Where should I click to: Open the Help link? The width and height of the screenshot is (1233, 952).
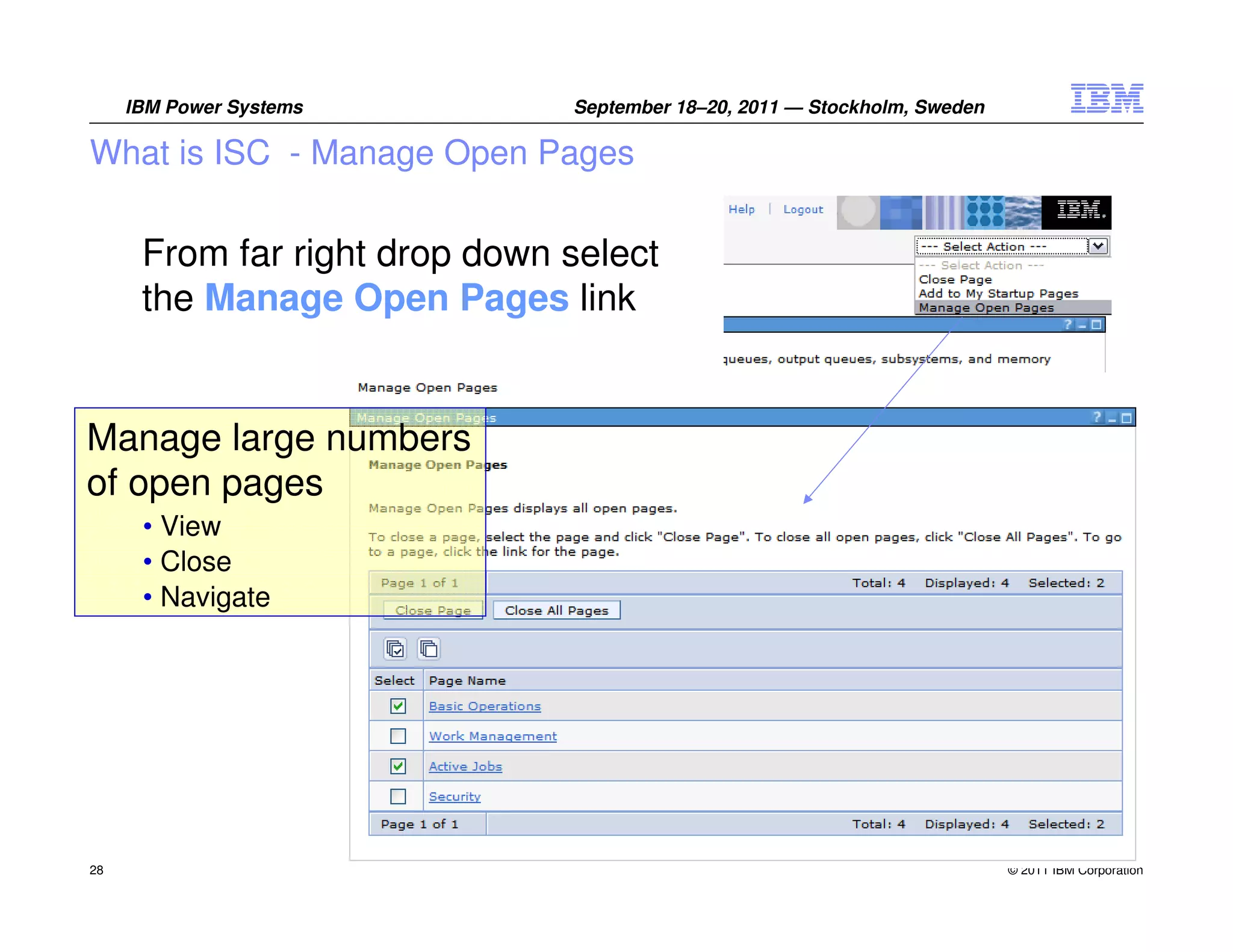click(x=741, y=209)
